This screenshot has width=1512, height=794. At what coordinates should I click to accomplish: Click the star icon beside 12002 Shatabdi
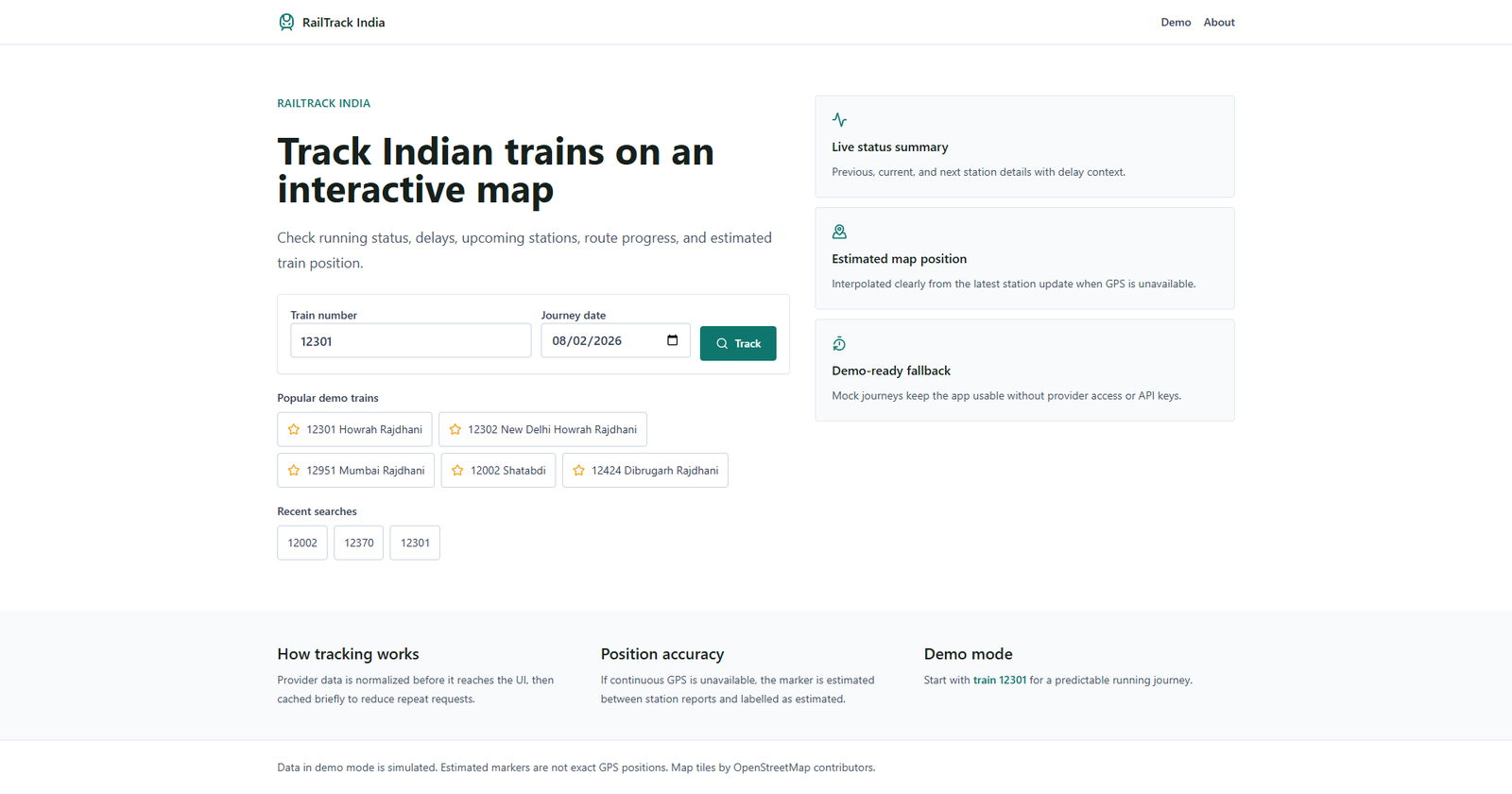tap(457, 471)
